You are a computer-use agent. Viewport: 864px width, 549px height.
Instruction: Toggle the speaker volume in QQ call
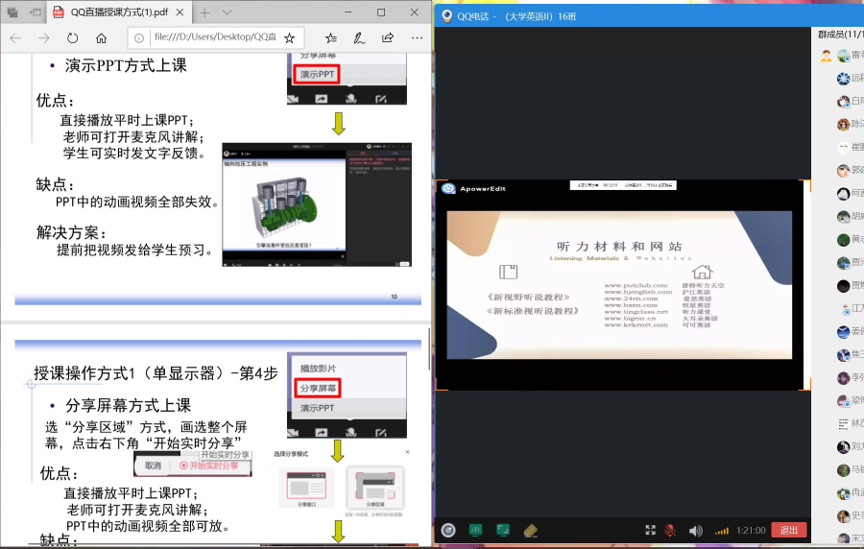pos(695,530)
